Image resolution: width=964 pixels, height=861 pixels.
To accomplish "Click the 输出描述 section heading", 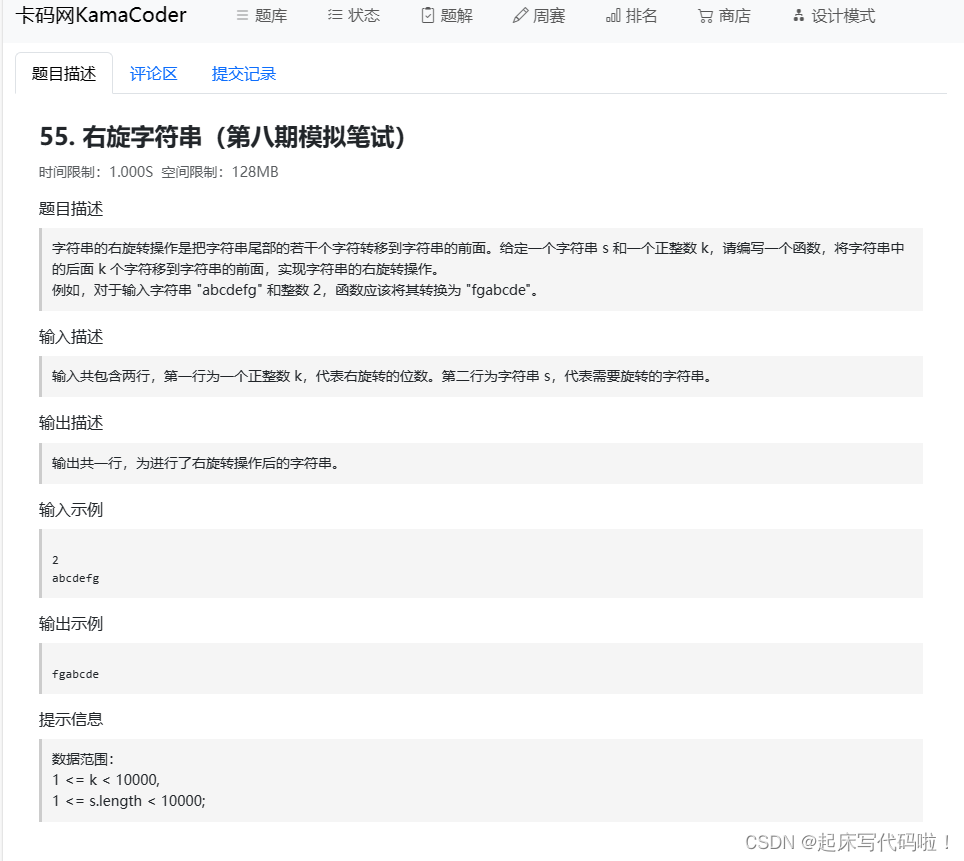I will coord(71,423).
